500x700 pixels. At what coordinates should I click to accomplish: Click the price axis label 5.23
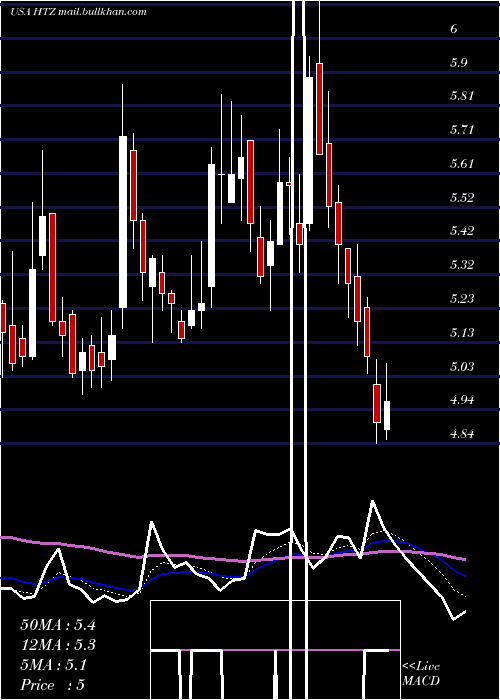(x=461, y=299)
